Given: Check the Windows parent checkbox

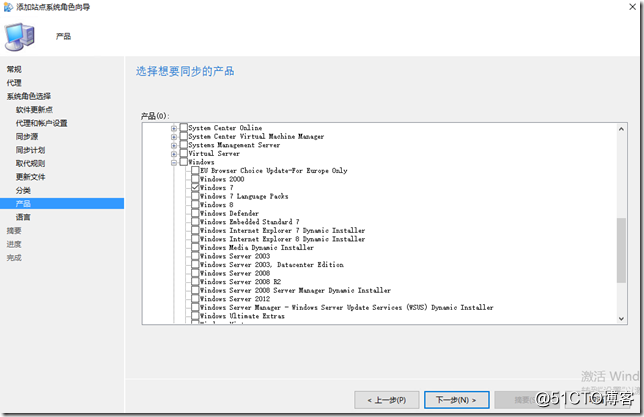Looking at the screenshot, I should pos(184,162).
